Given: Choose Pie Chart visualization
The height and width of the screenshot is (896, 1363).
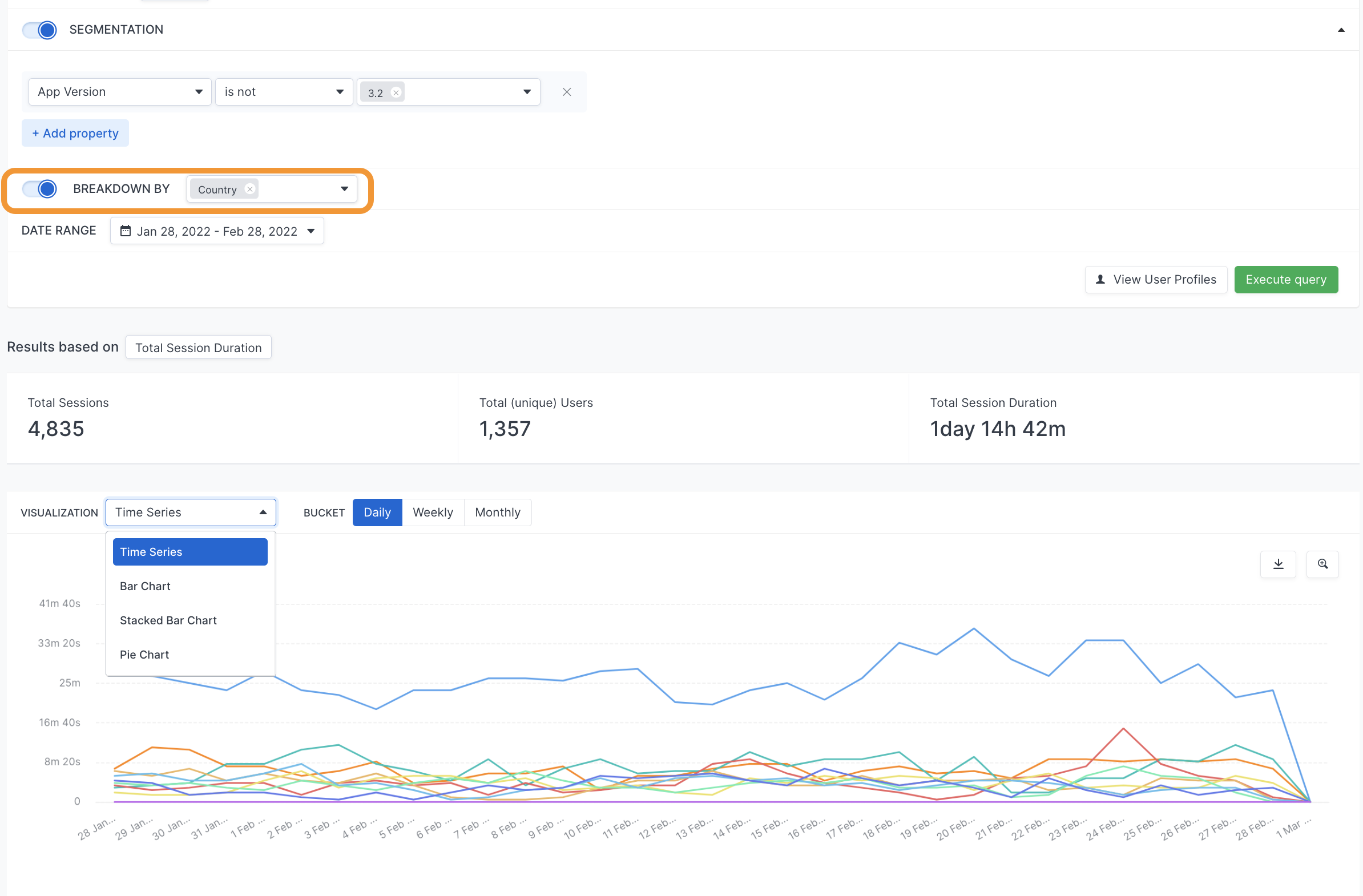Looking at the screenshot, I should (x=190, y=655).
